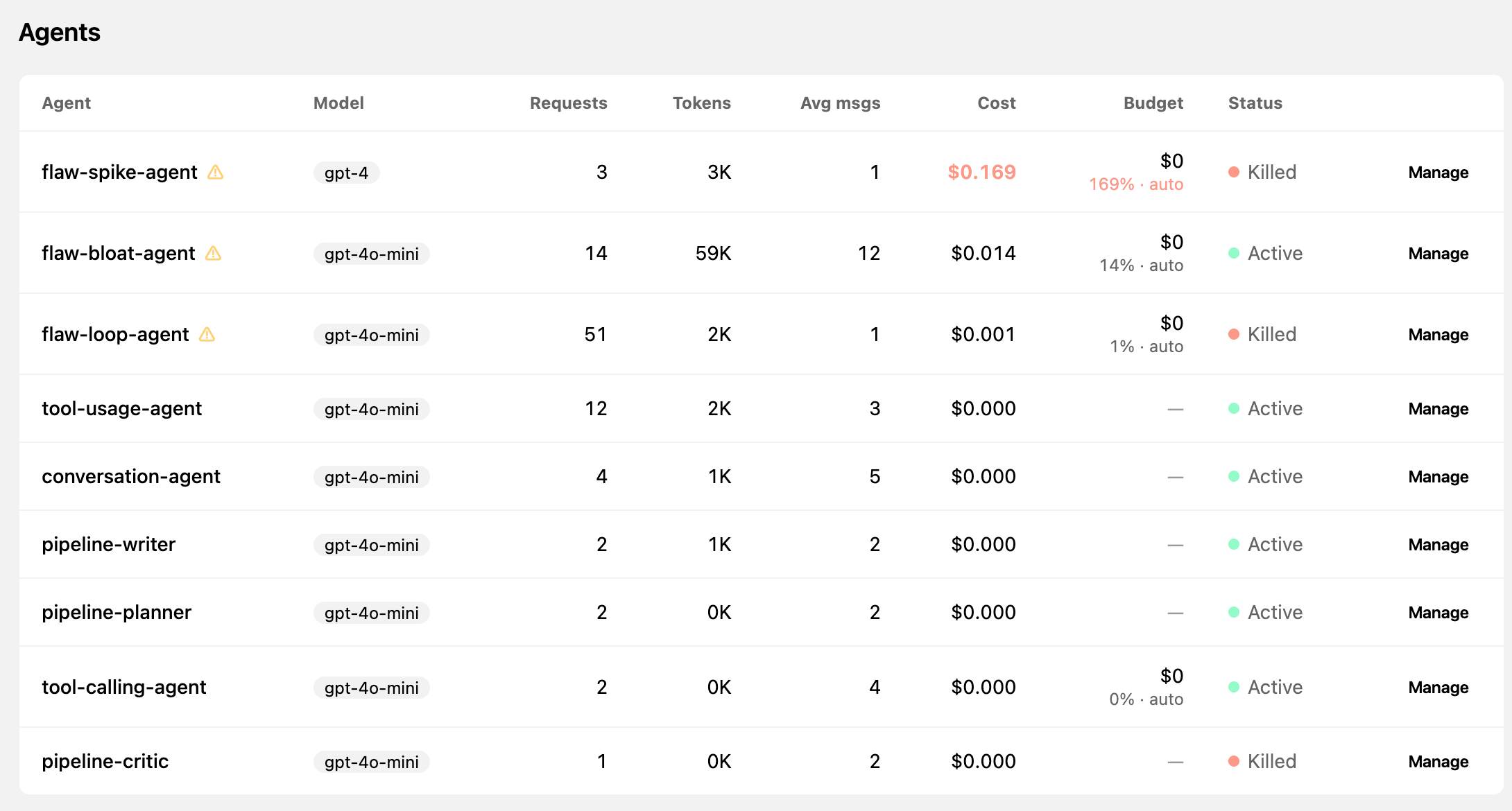Select the flaw-spike-agent name

coord(119,172)
